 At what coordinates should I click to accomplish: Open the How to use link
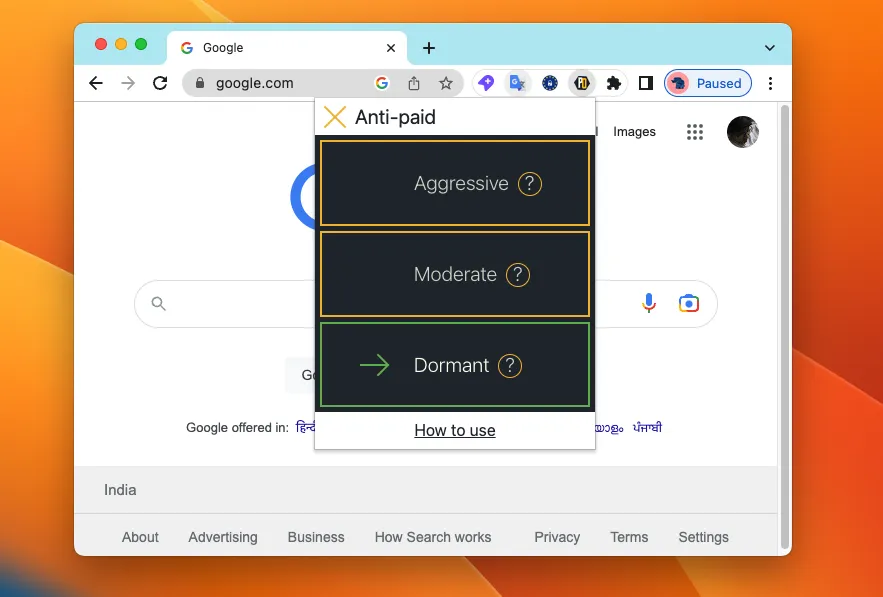click(x=455, y=431)
